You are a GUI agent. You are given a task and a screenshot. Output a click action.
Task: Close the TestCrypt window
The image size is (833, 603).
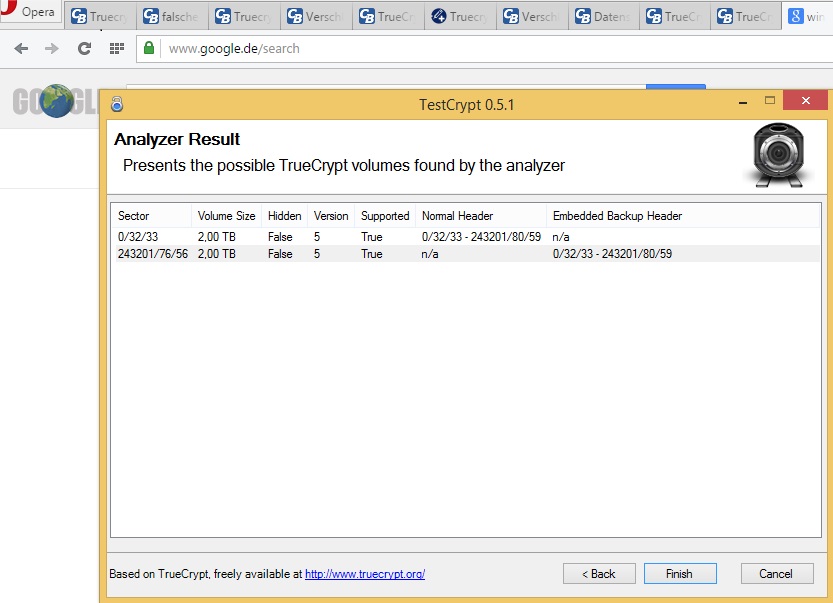pyautogui.click(x=805, y=100)
